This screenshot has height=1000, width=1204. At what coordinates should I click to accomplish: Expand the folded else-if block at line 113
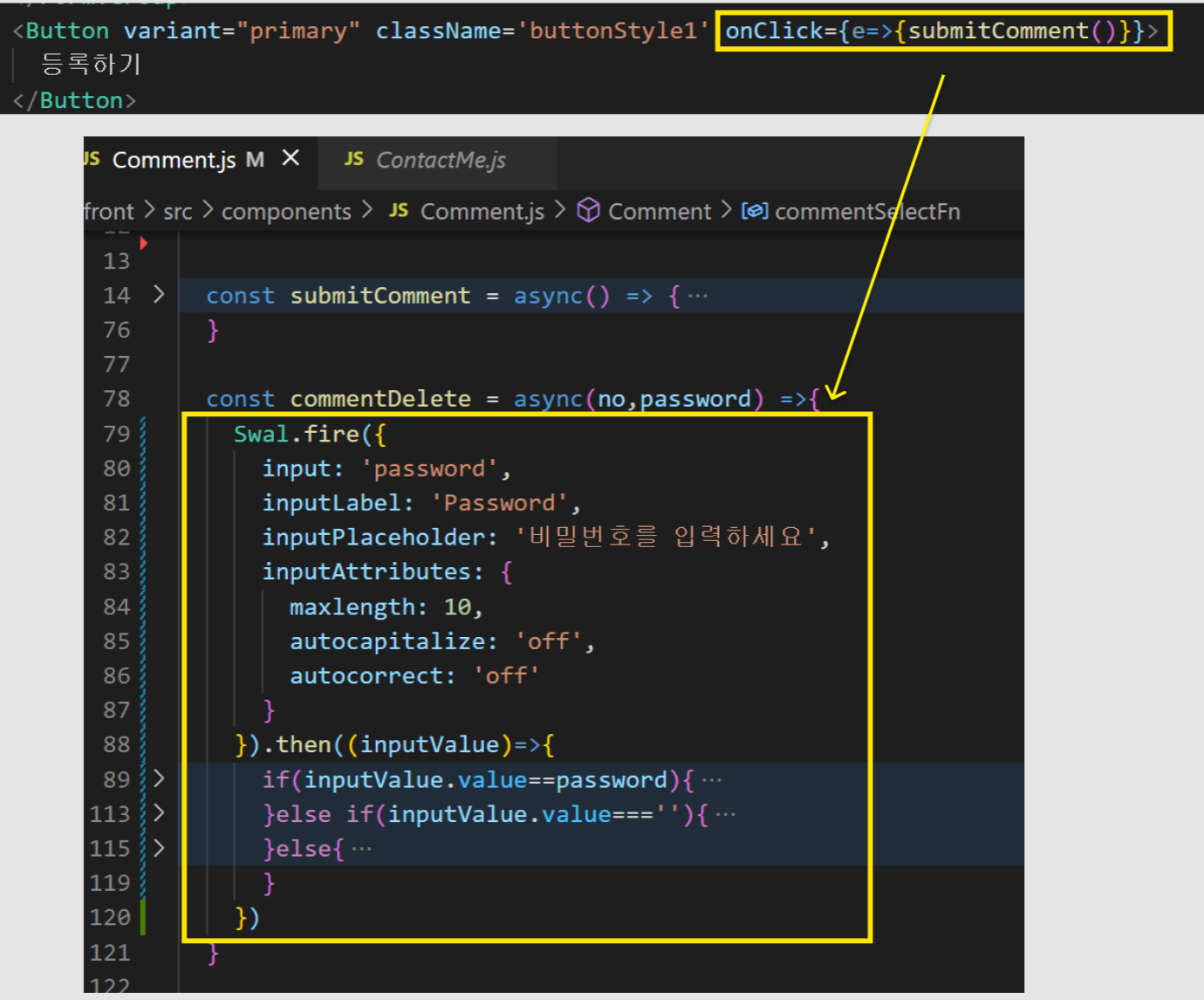click(x=159, y=813)
